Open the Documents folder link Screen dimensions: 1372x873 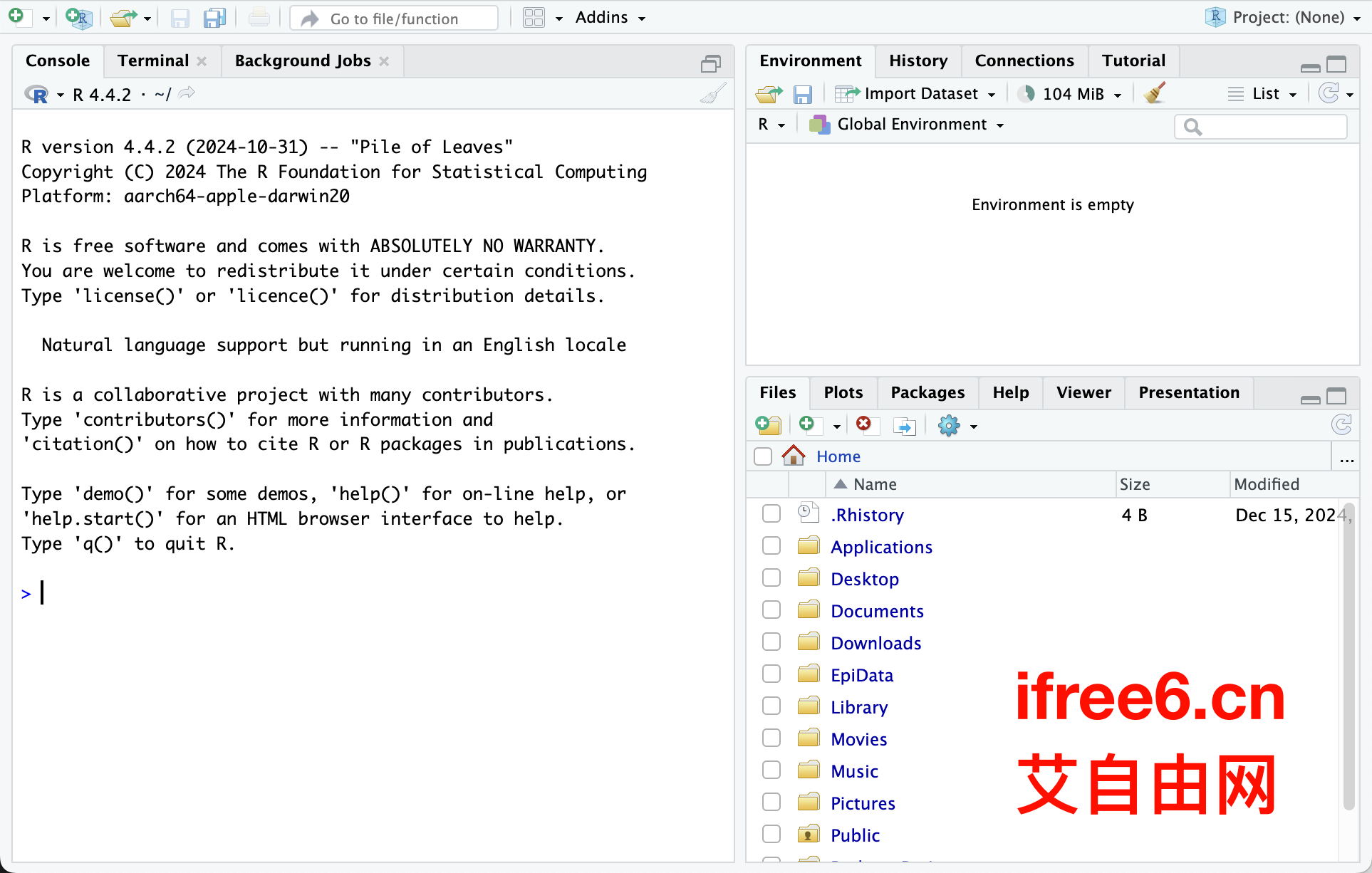point(877,611)
